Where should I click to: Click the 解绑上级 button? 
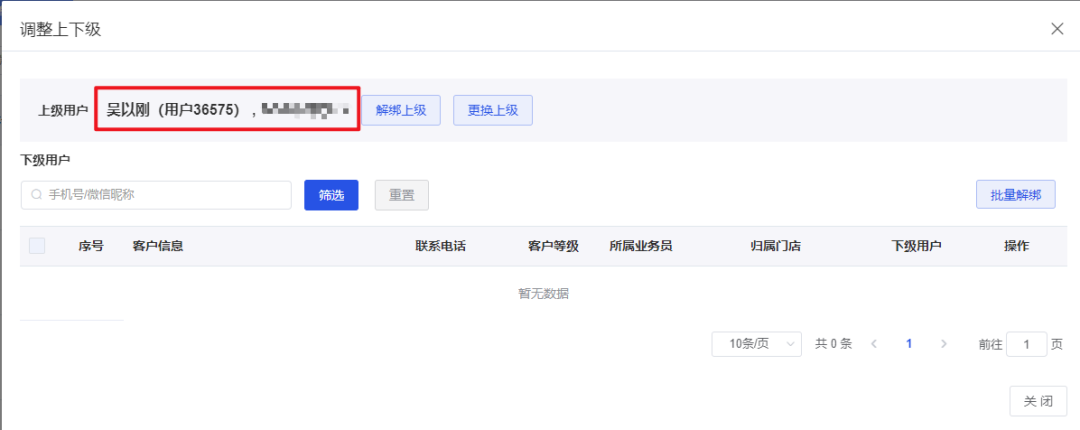pyautogui.click(x=401, y=110)
